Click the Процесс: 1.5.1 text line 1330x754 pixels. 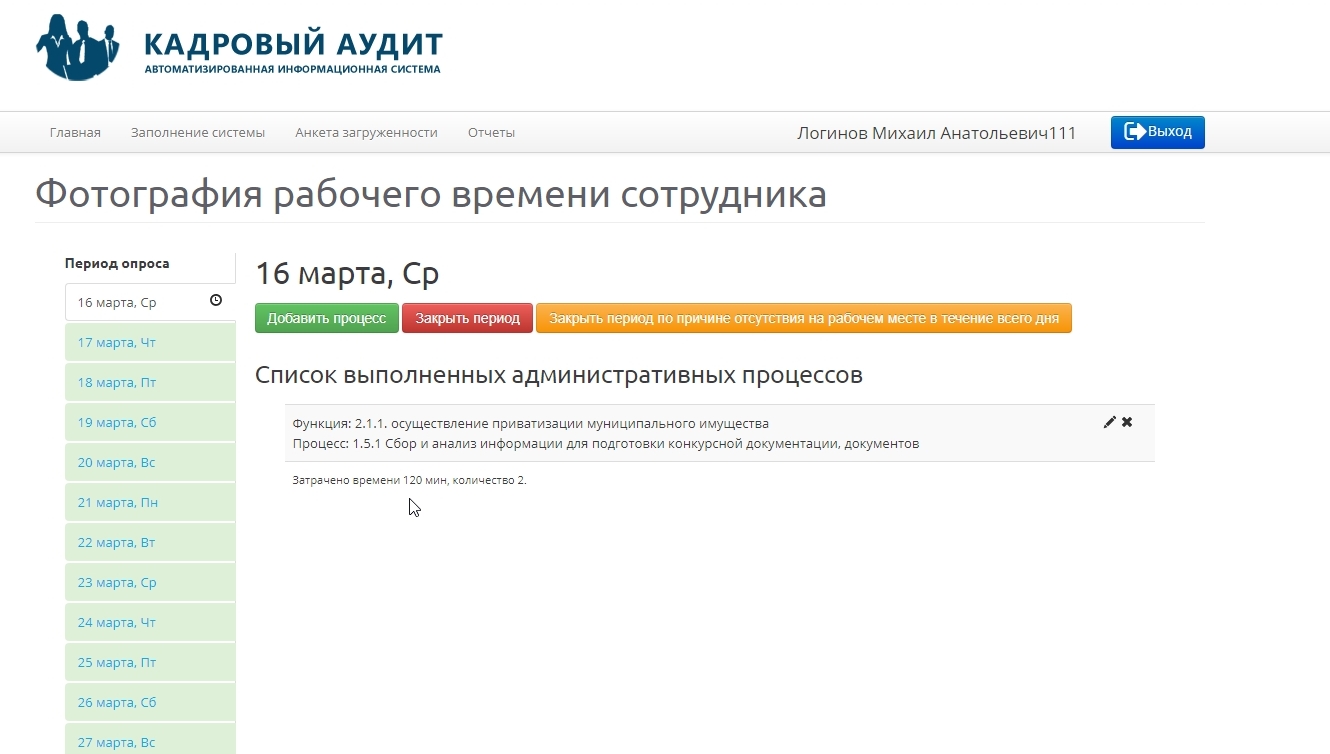tap(605, 443)
